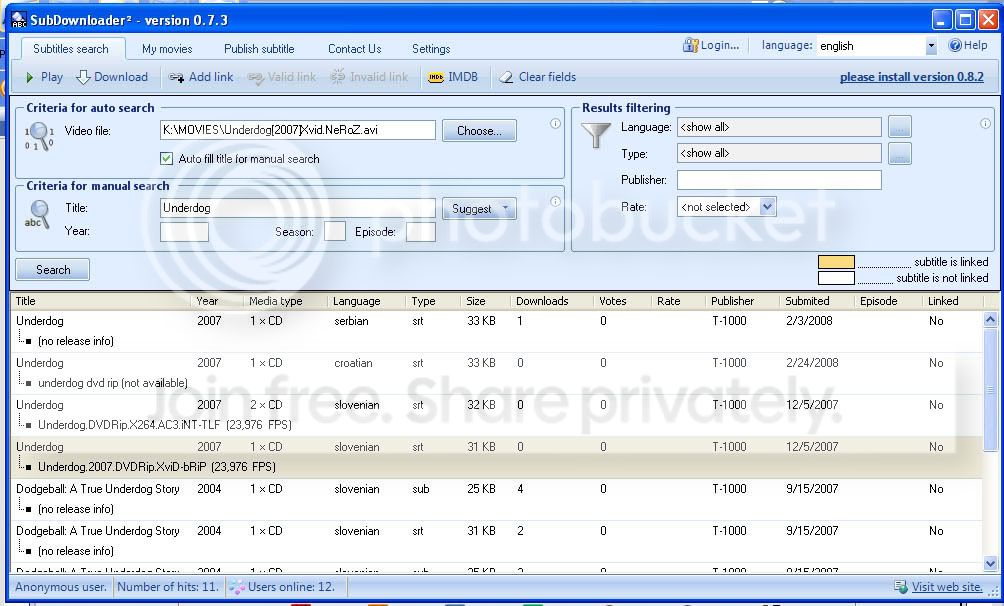This screenshot has width=1004, height=606.
Task: Open Help at the top right
Action: click(968, 45)
